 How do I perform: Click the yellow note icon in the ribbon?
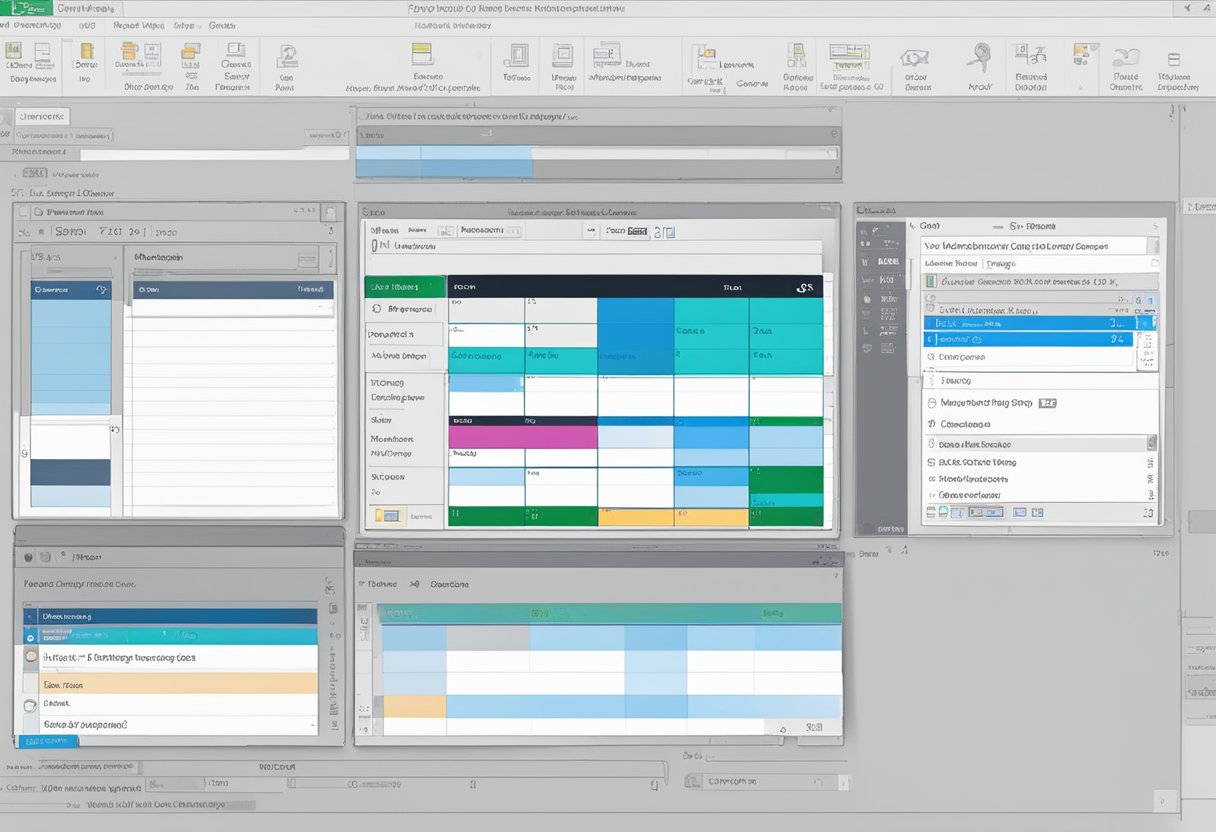pyautogui.click(x=421, y=53)
